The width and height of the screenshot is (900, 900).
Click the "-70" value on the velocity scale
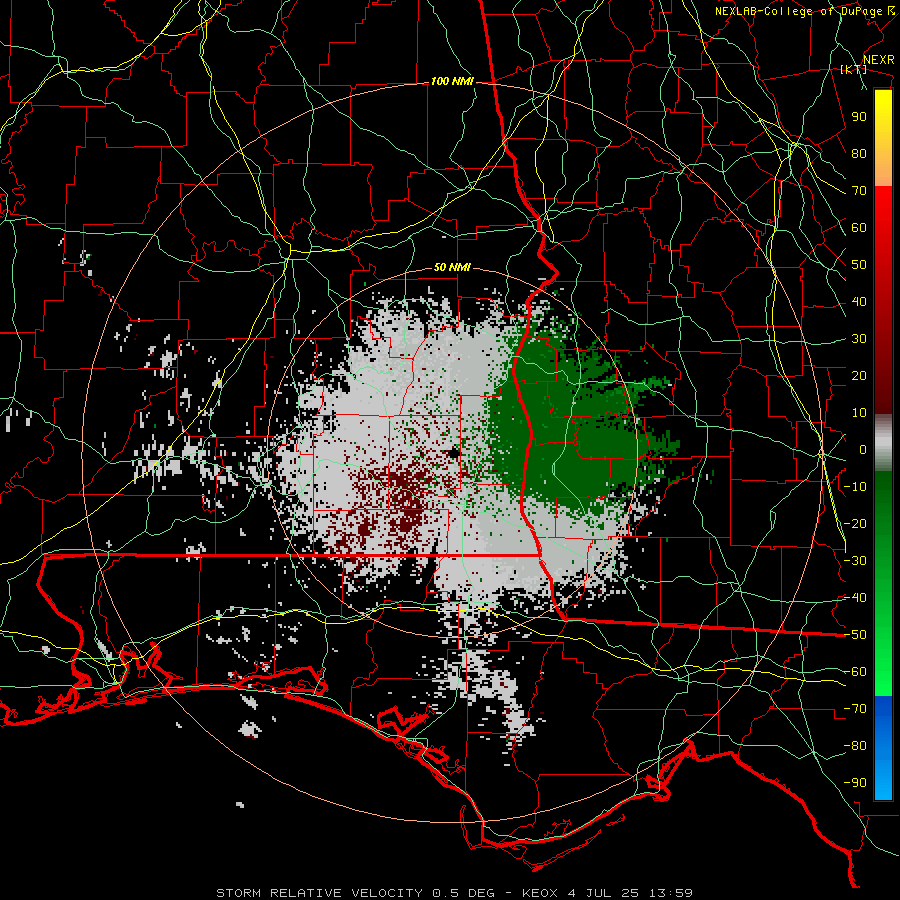(855, 709)
